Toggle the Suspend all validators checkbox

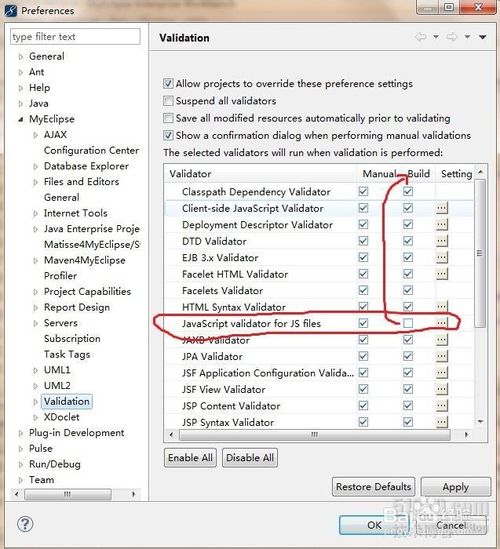[x=168, y=101]
